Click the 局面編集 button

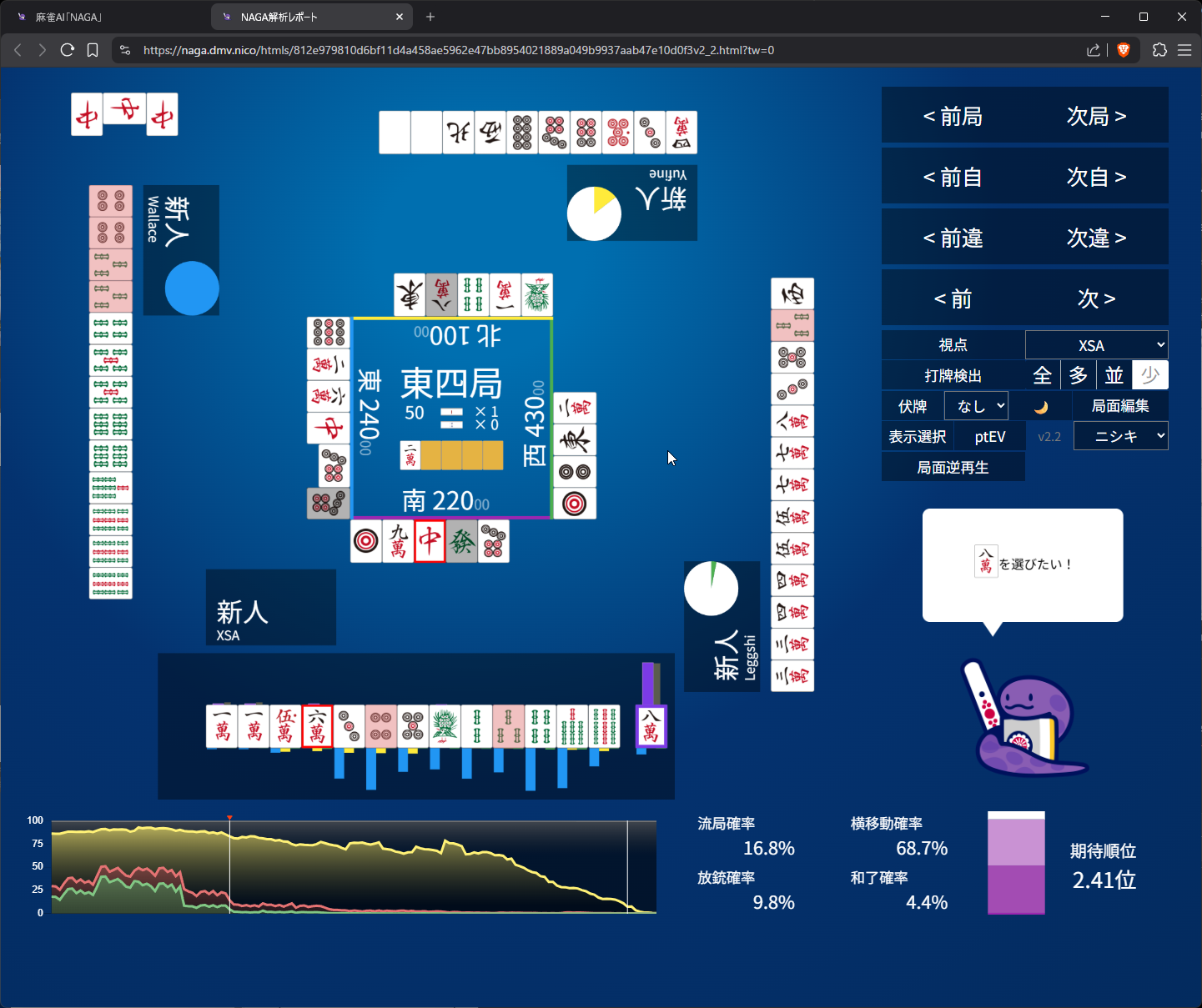point(1120,407)
